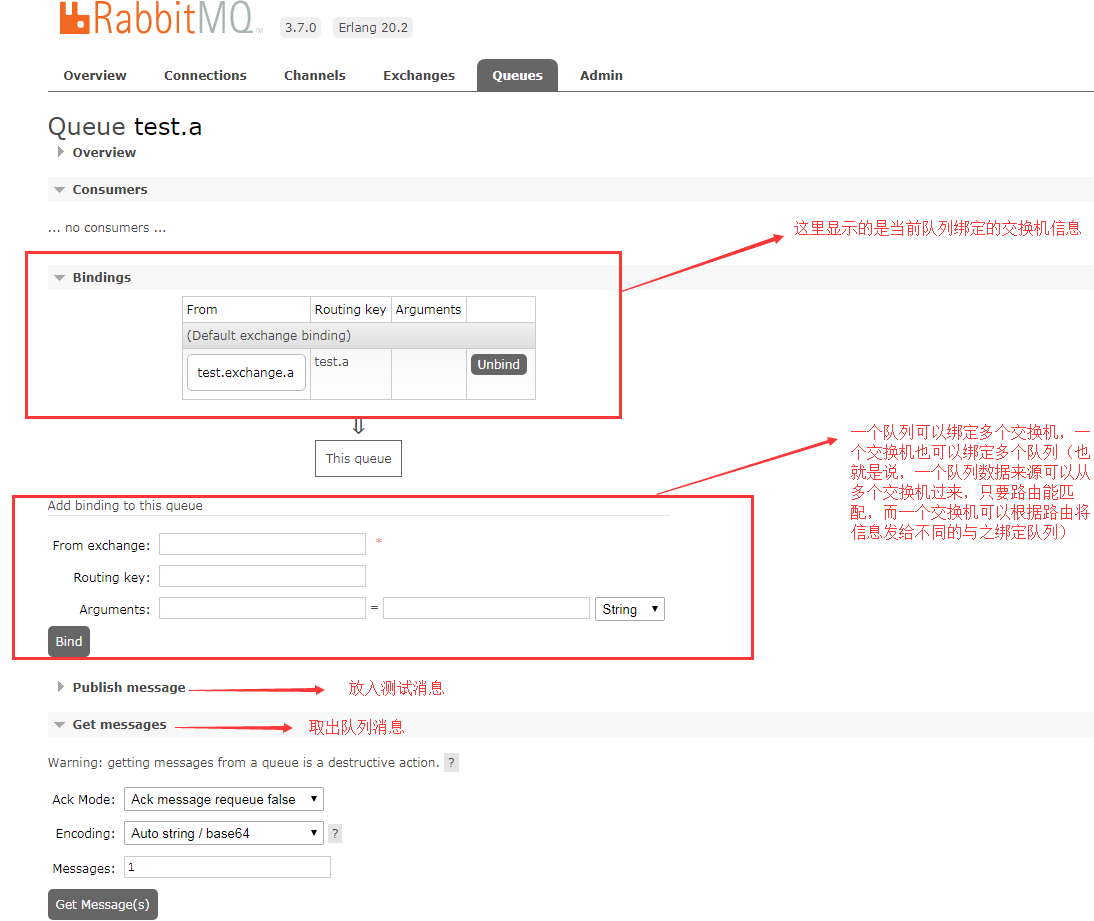Screen dimensions: 1094x921
Task: Click the Erlang 20.2 label
Action: click(x=373, y=28)
